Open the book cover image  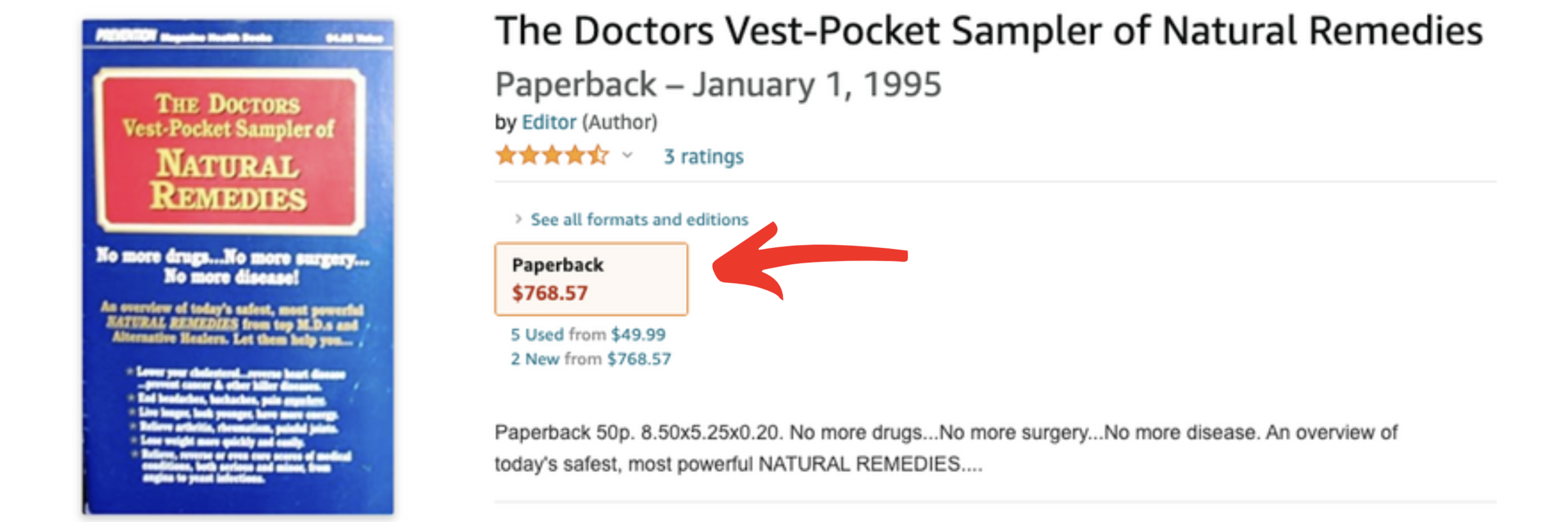click(238, 267)
